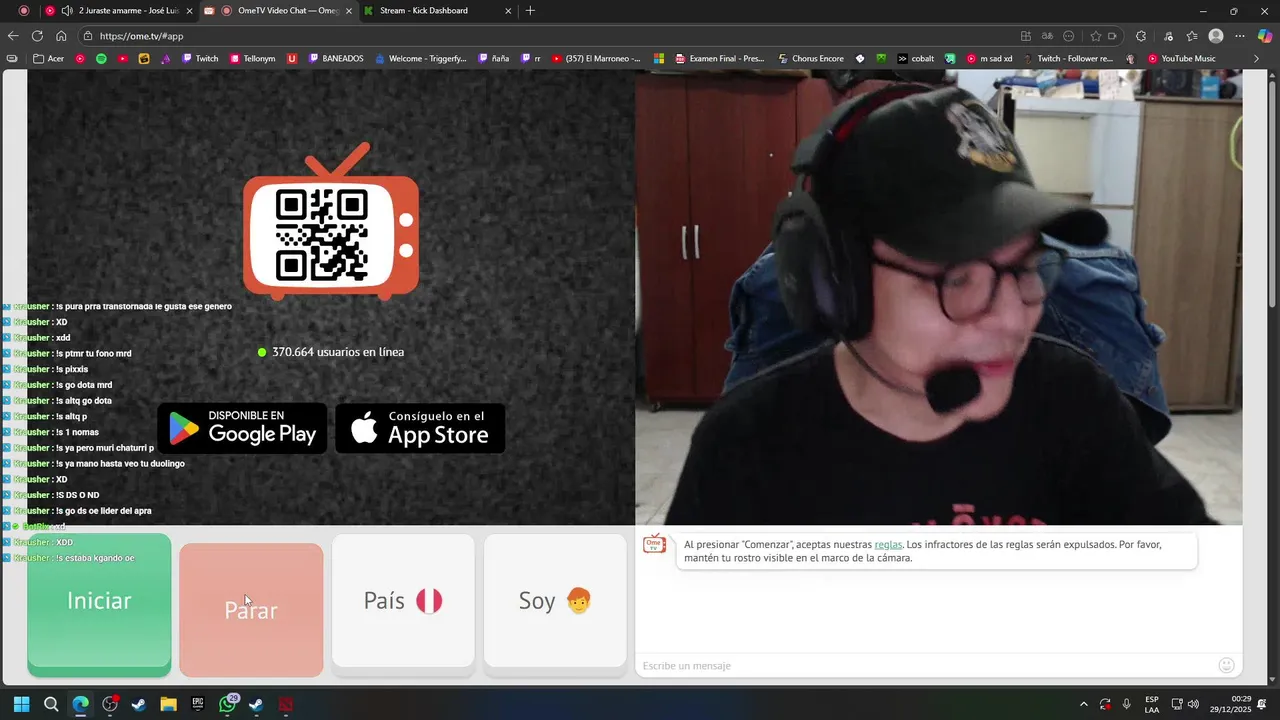
Task: Reload the current page
Action: tap(37, 36)
